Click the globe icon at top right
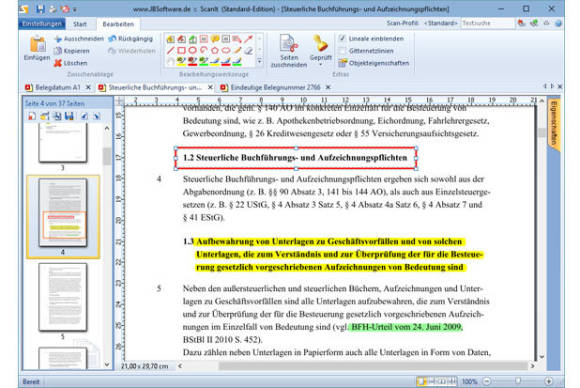 (558, 23)
